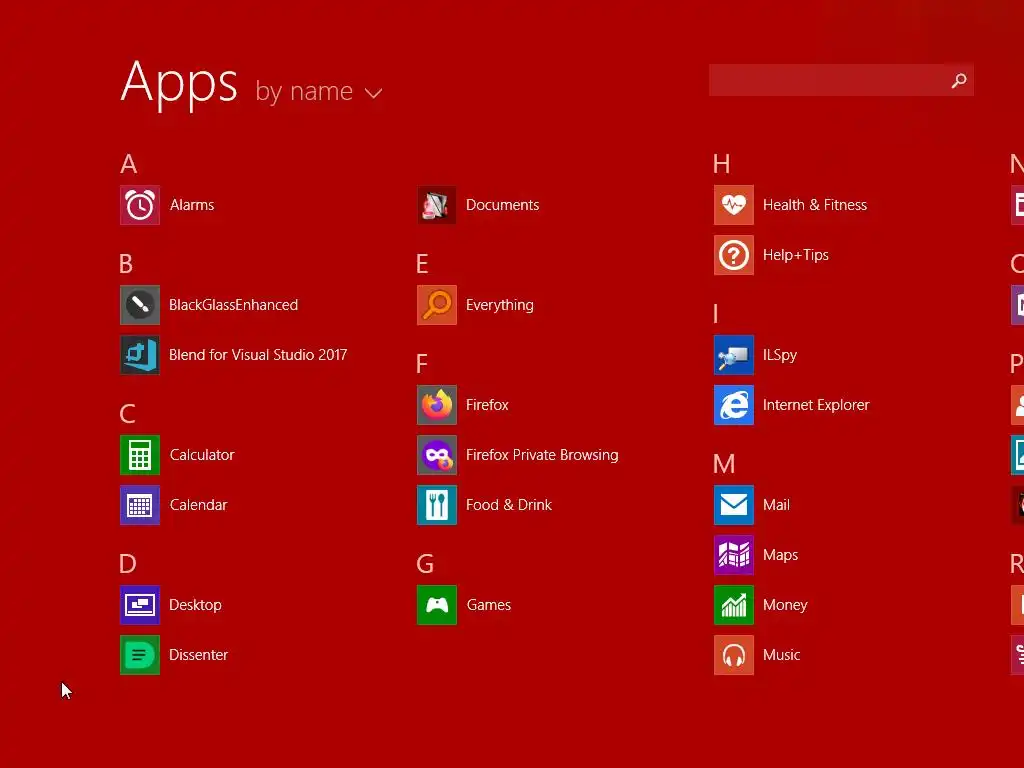Open the Food & Drink icon
This screenshot has height=768, width=1024.
point(437,505)
